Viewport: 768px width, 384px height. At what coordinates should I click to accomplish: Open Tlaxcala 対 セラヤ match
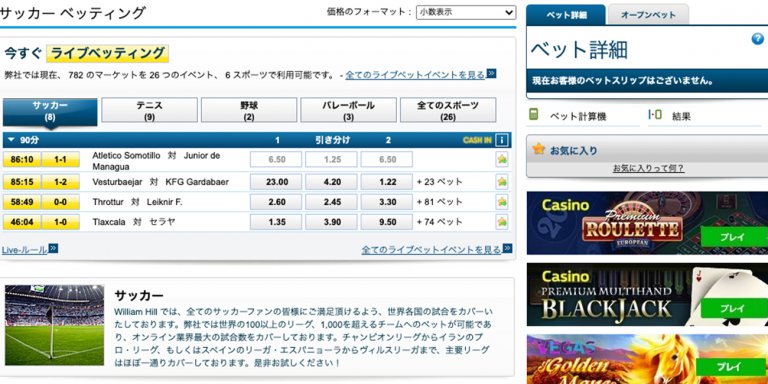click(x=134, y=222)
